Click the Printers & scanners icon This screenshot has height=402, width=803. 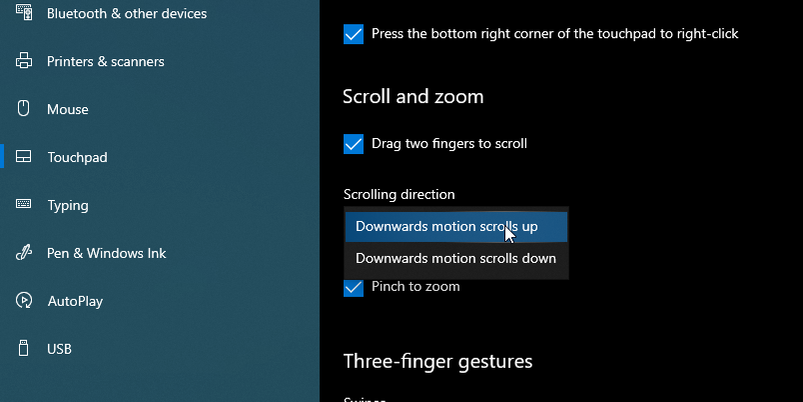click(24, 62)
